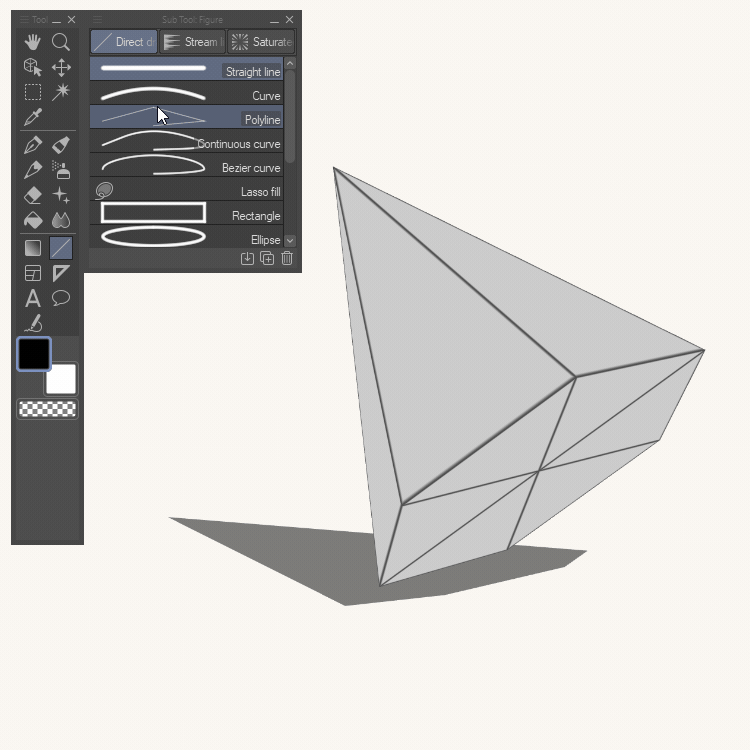This screenshot has width=750, height=750.
Task: Select the Continuous curve sub tool
Action: coord(187,141)
